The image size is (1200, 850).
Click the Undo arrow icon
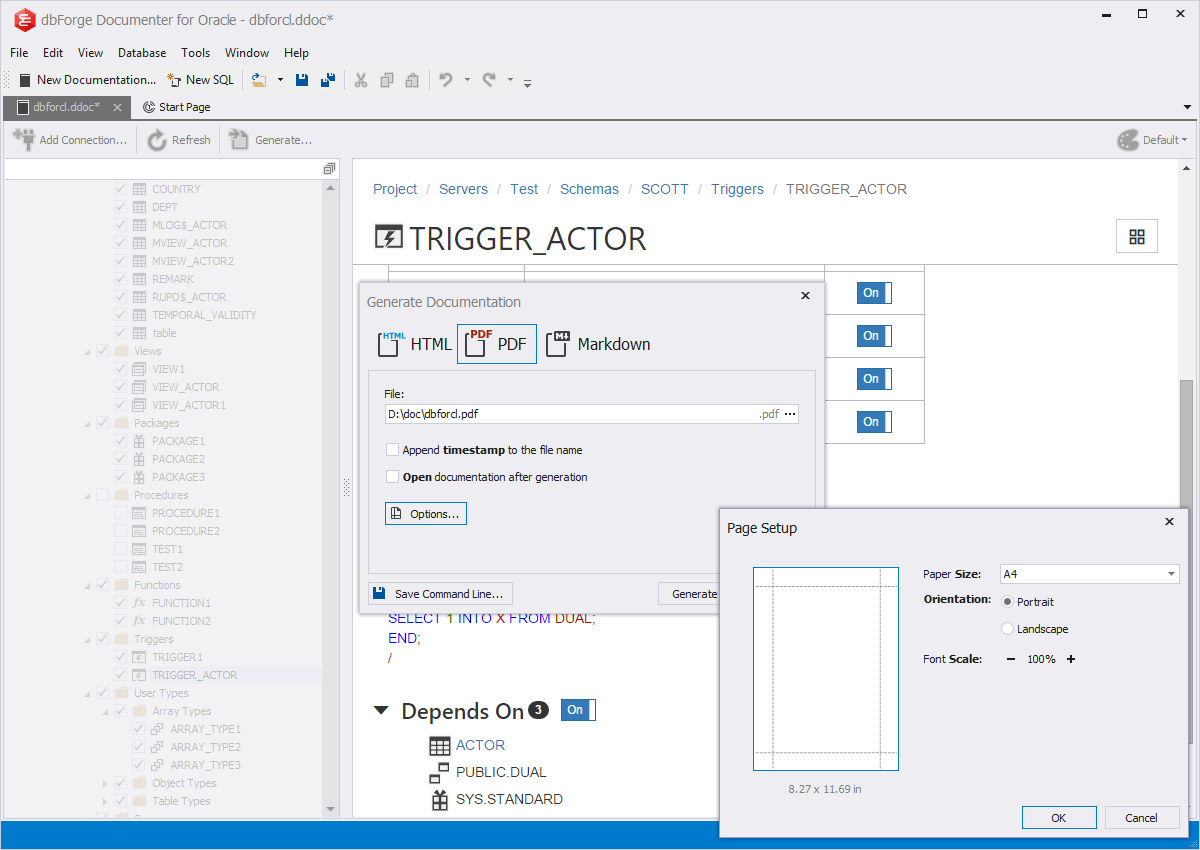point(446,80)
